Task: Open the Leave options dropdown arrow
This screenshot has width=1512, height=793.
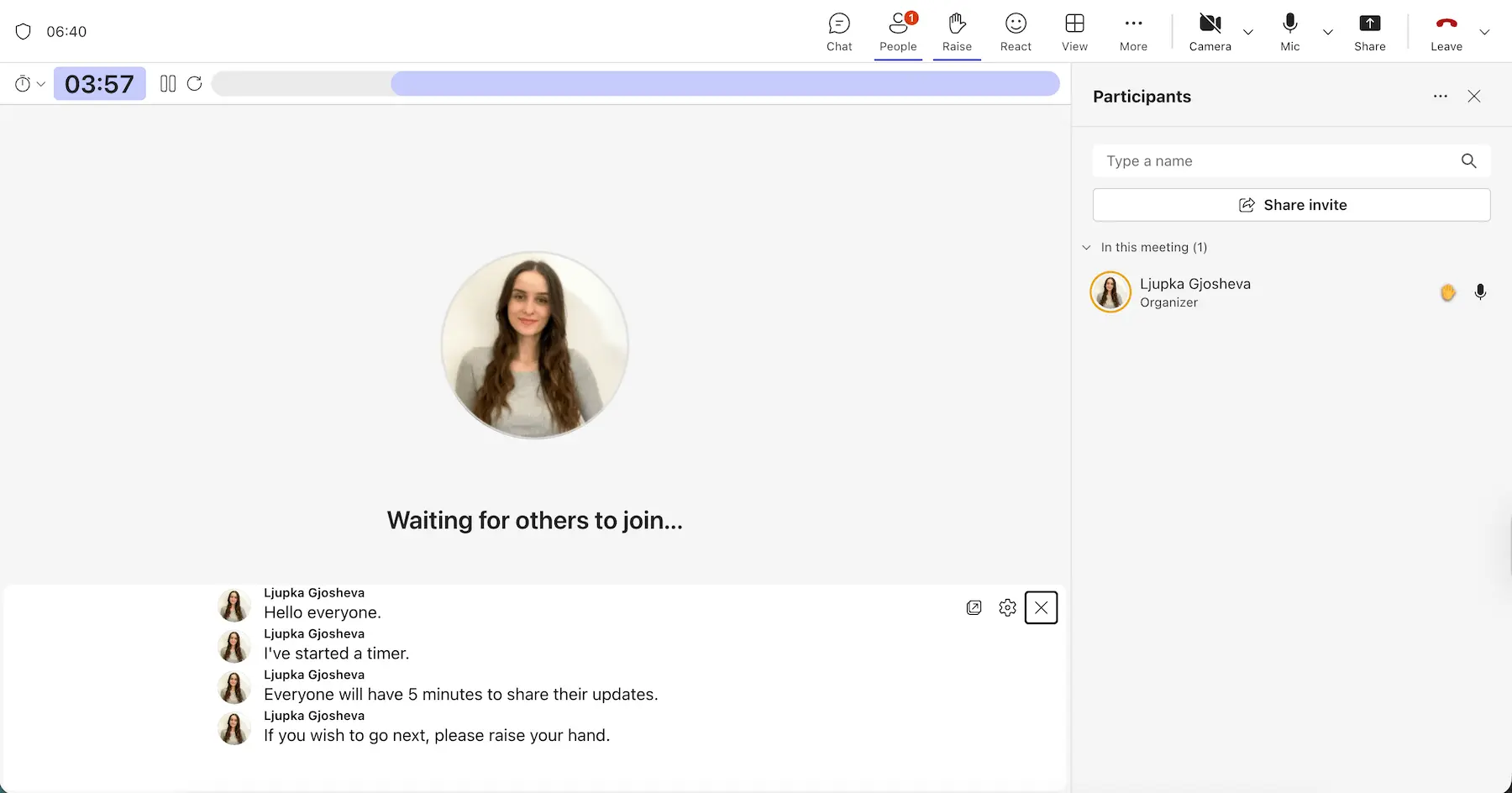Action: [1484, 33]
